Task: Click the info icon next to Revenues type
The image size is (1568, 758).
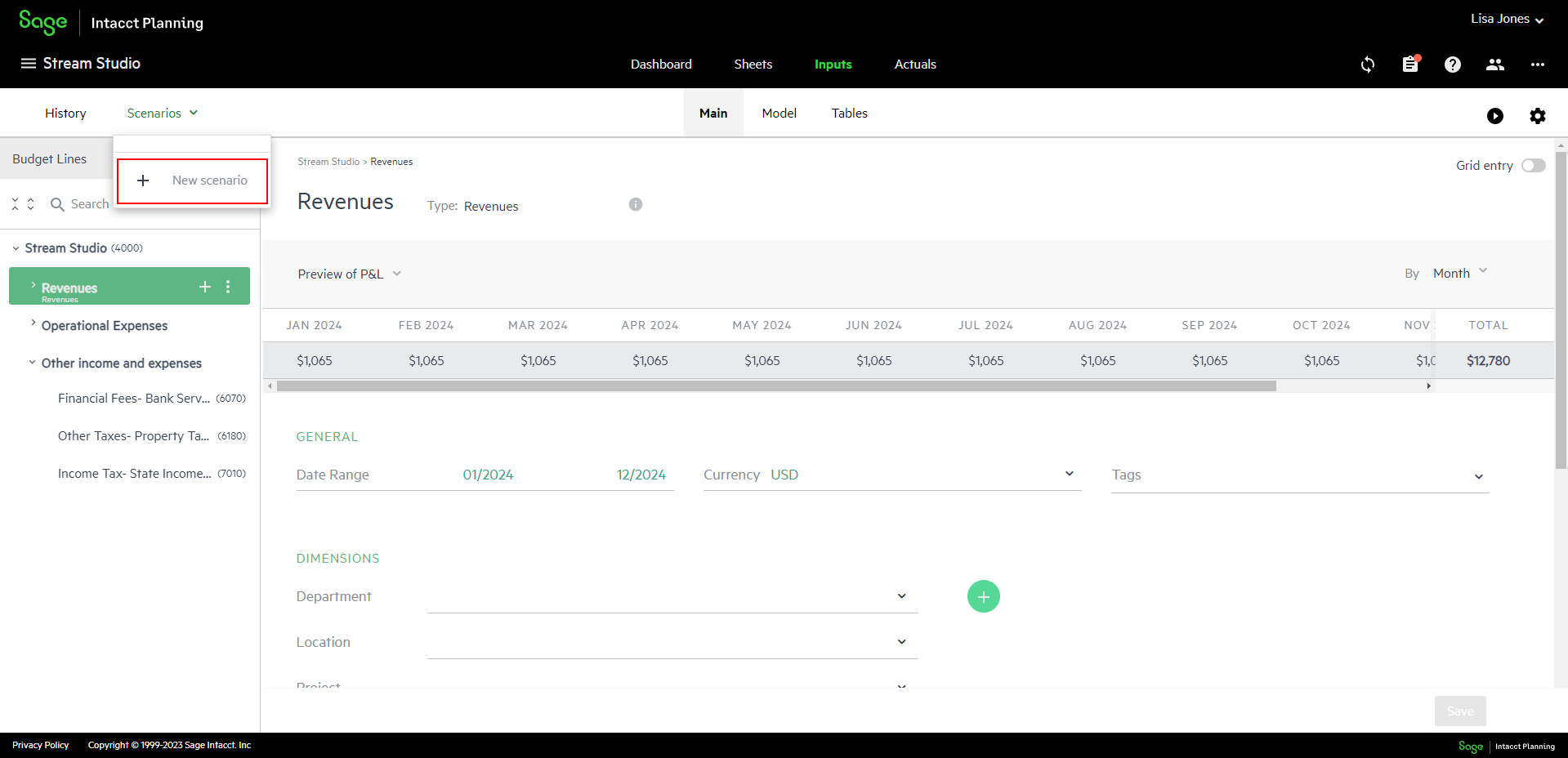Action: (636, 204)
